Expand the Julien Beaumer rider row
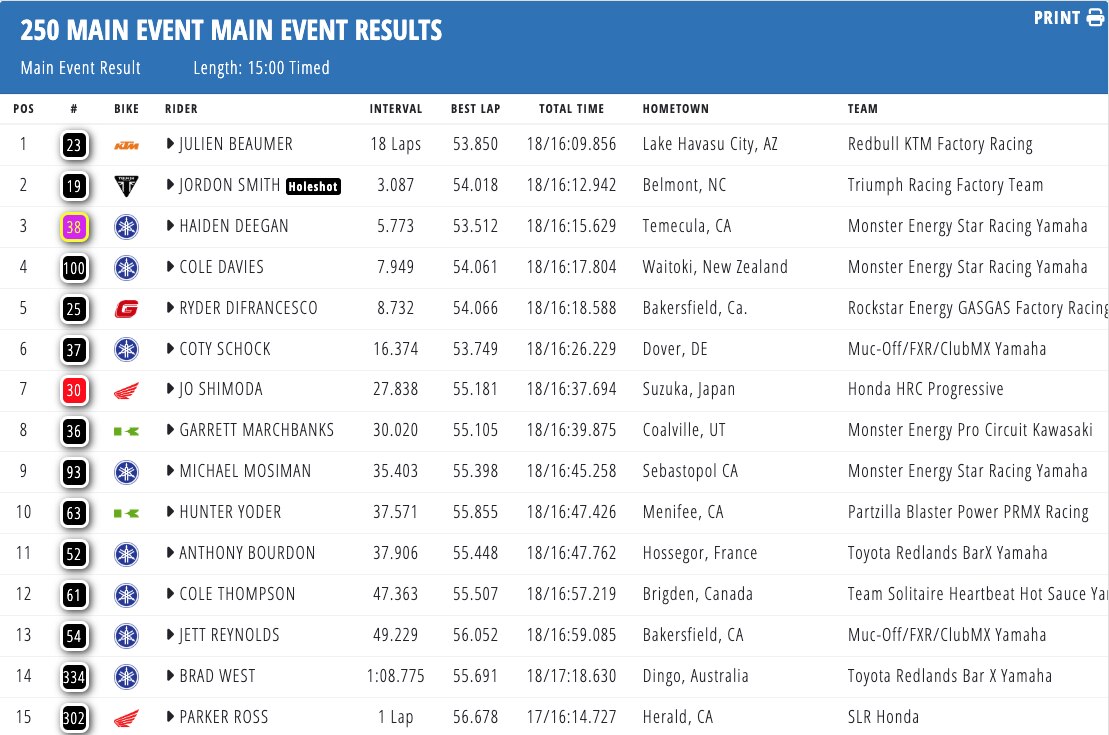 [x=171, y=145]
